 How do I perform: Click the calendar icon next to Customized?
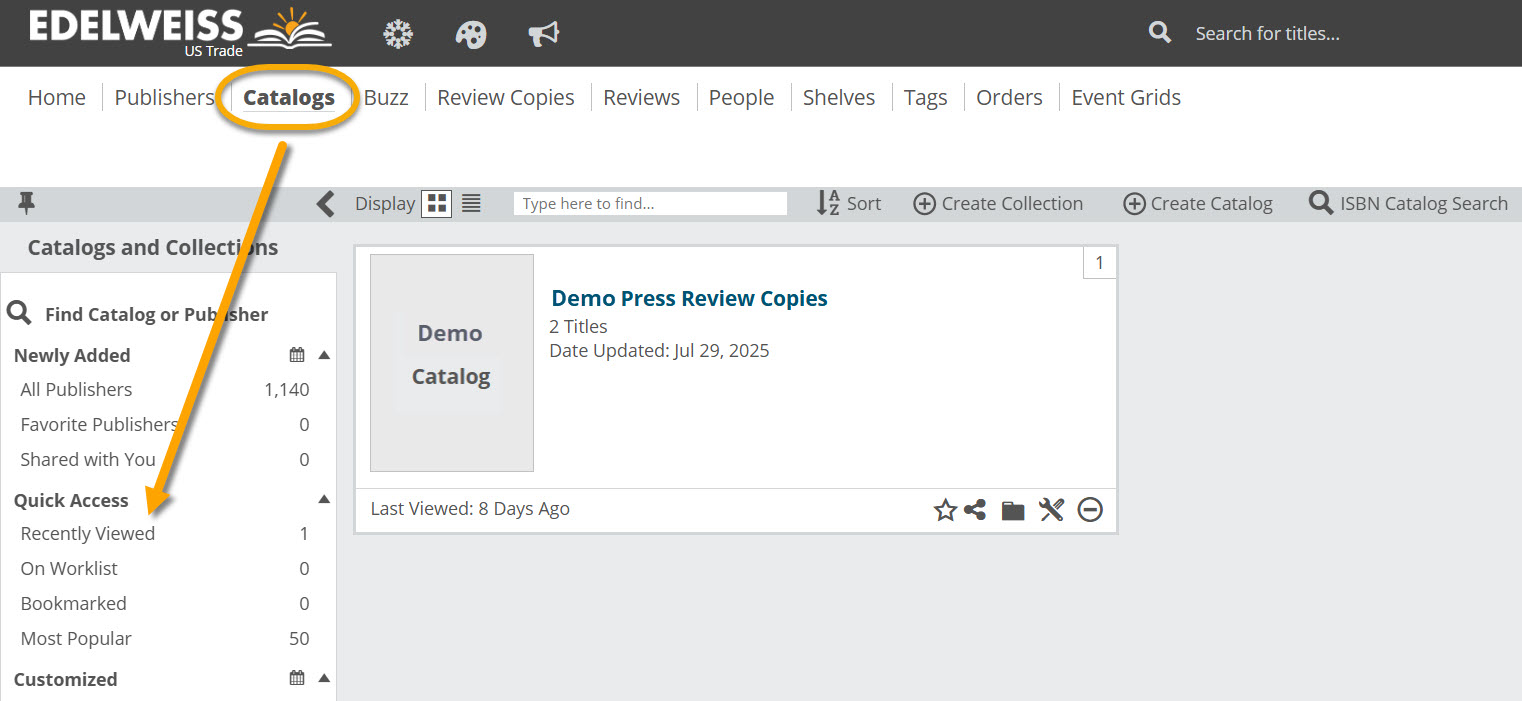297,678
